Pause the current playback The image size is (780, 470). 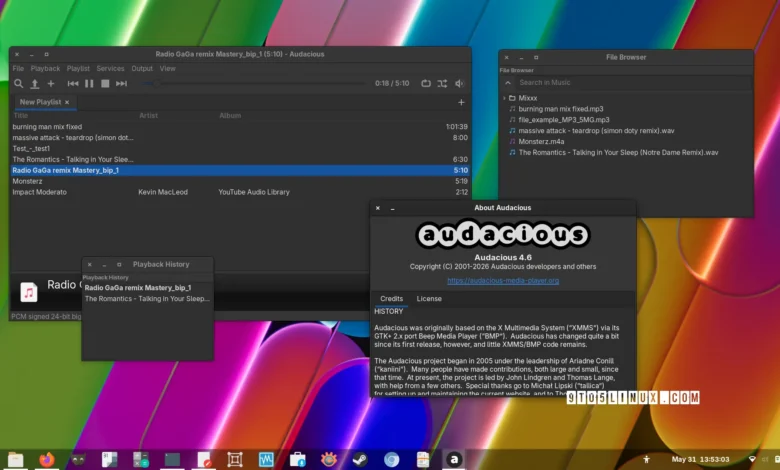(89, 84)
